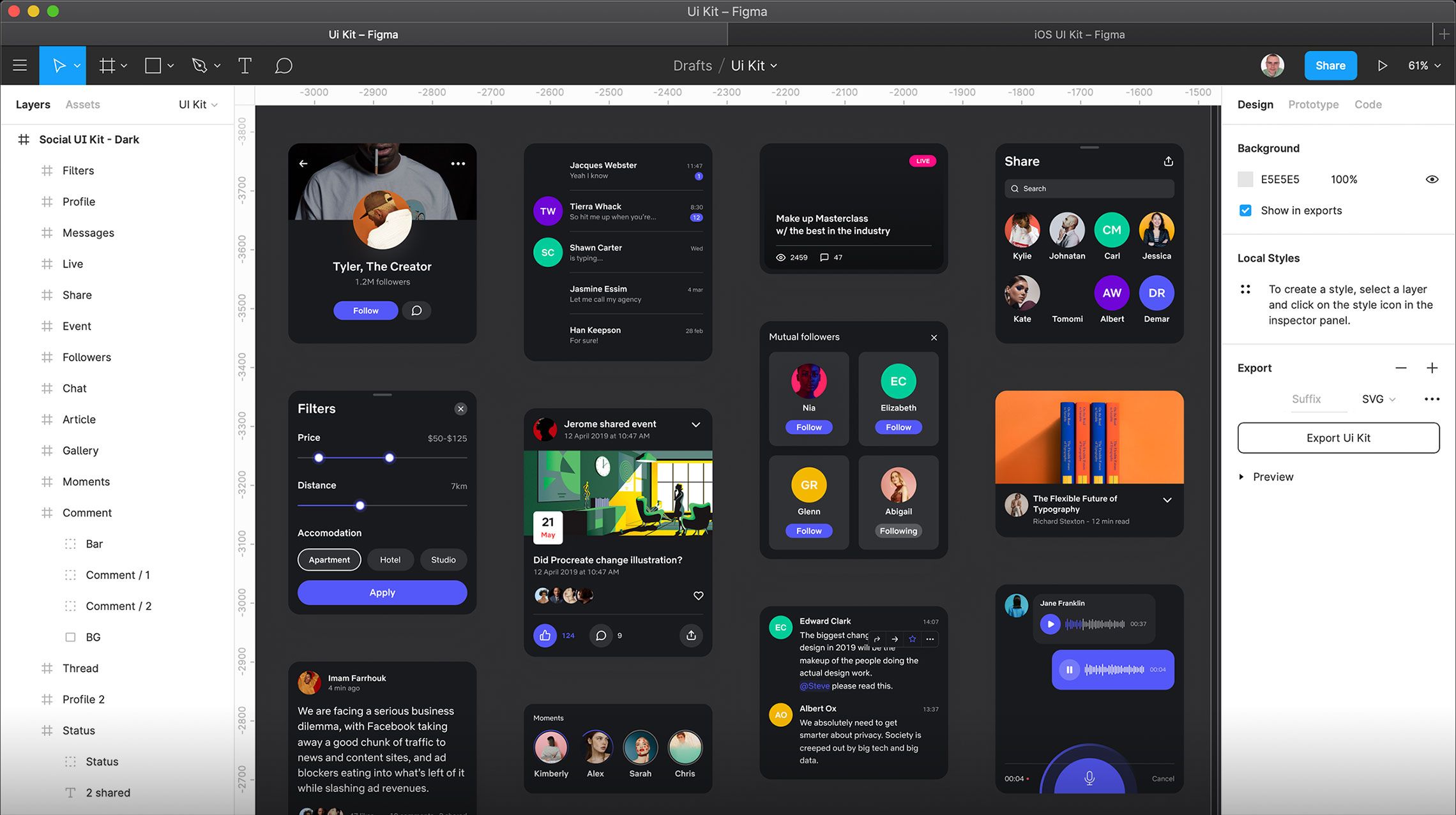Adjust the Price range slider in Filters

(x=388, y=458)
